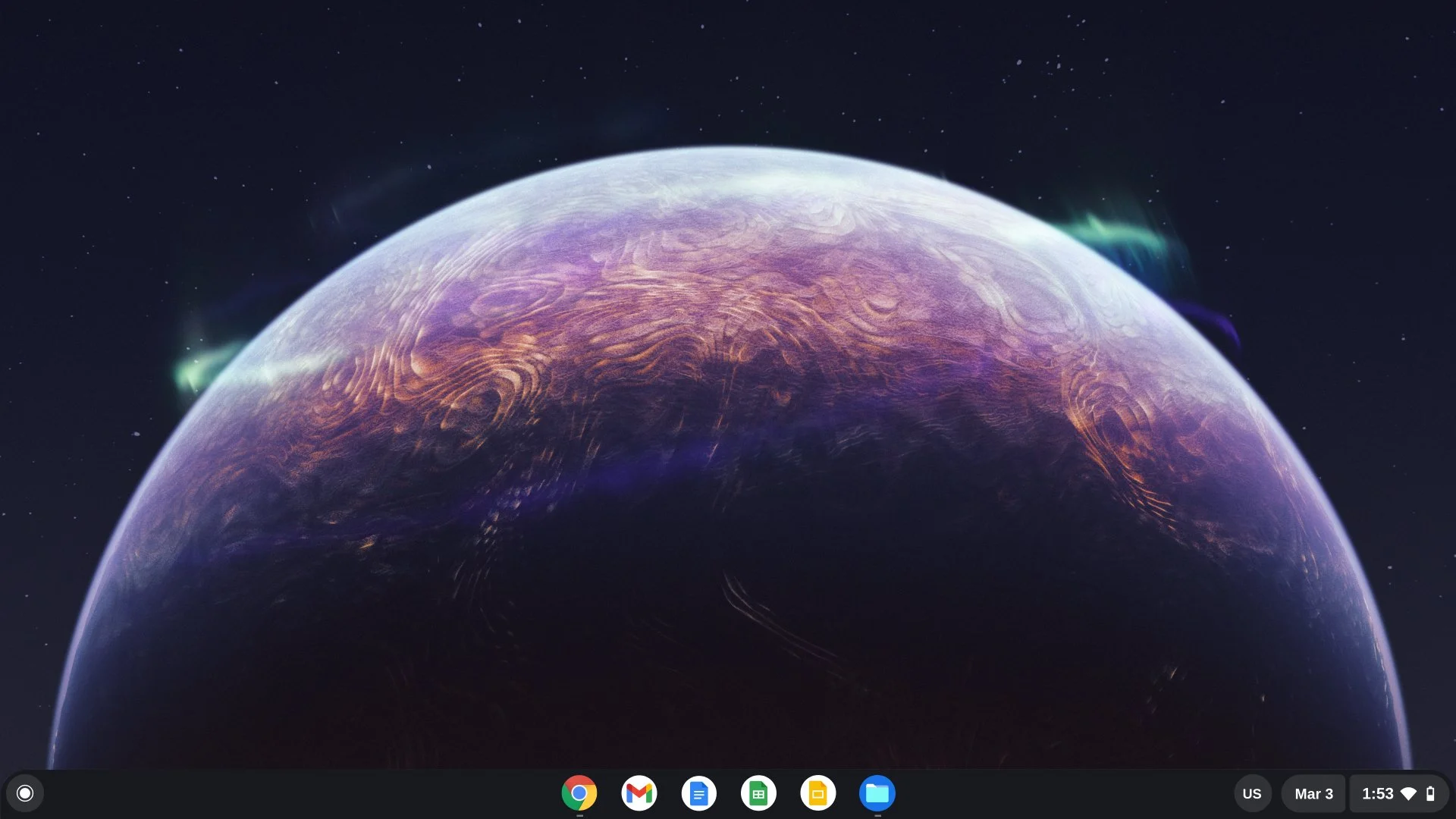
Task: Select the Gmail envelope icon
Action: coord(639,793)
